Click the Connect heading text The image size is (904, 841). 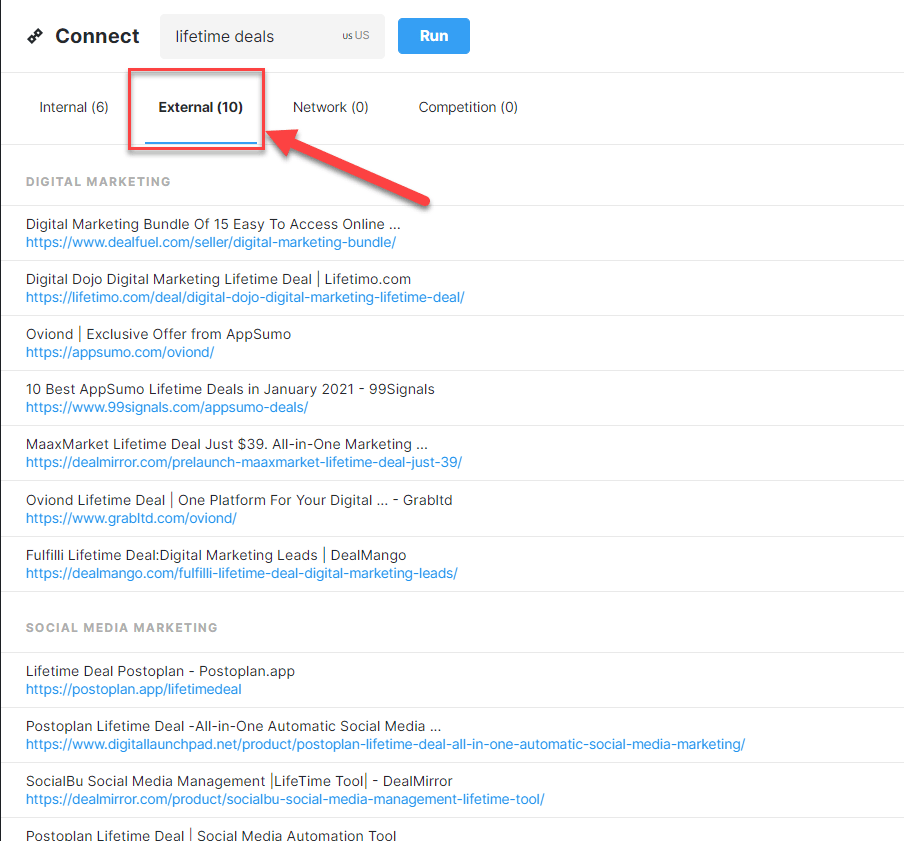point(97,36)
